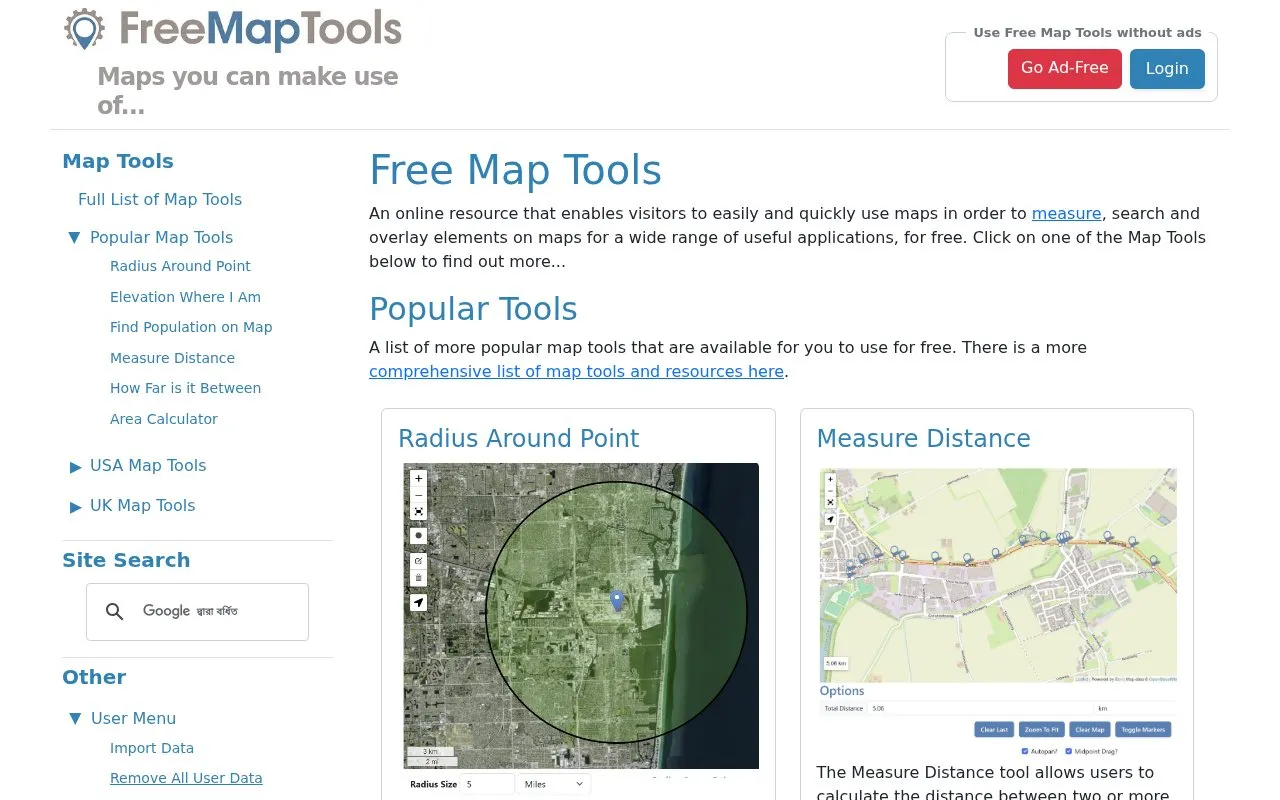Open Find Population on Map
Screen dimensions: 1280x800
pos(191,327)
